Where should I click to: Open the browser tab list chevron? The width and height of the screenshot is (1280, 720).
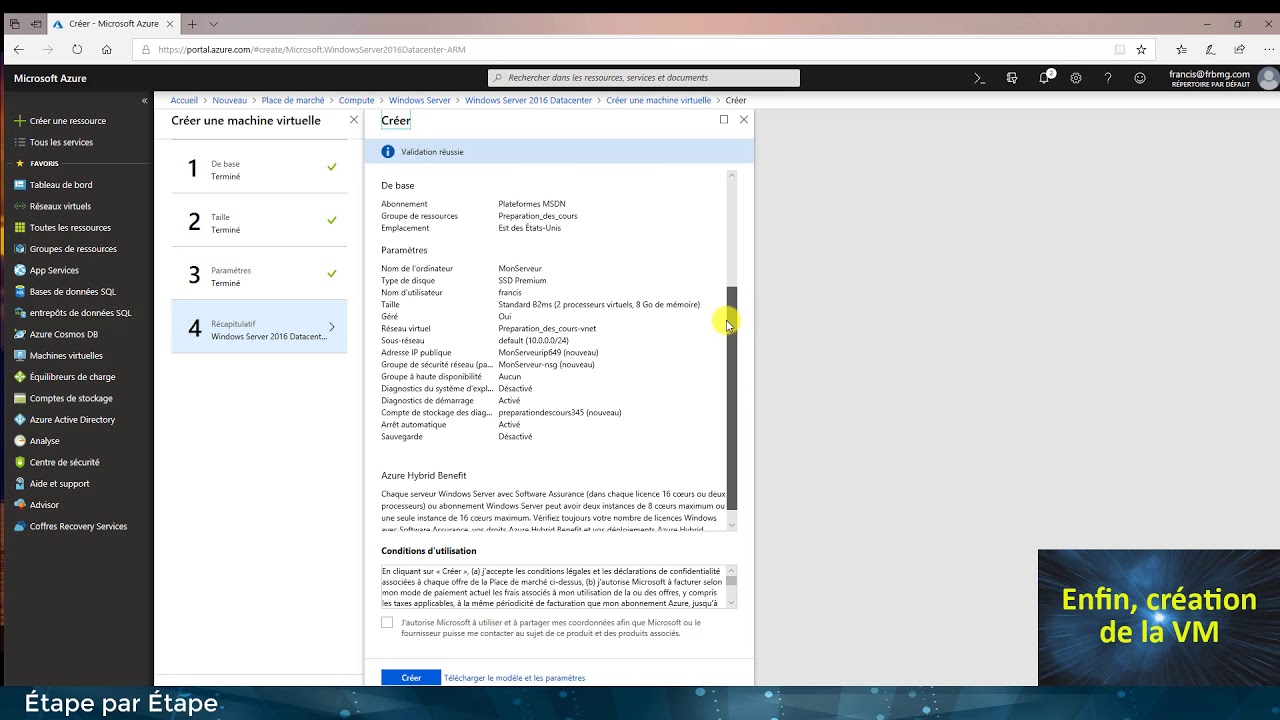(213, 24)
